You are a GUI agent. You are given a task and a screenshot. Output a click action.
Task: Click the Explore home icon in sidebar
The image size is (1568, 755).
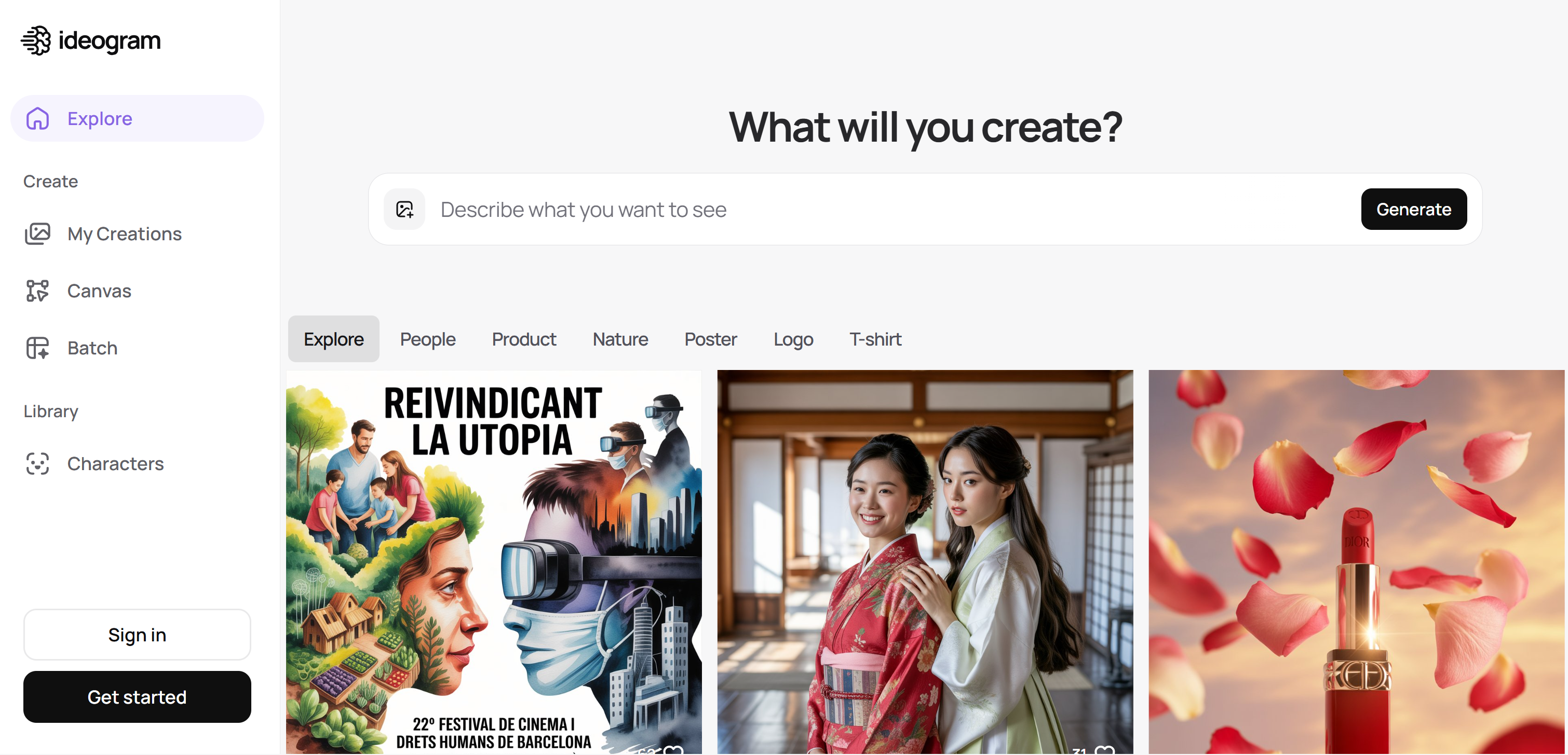click(x=38, y=119)
